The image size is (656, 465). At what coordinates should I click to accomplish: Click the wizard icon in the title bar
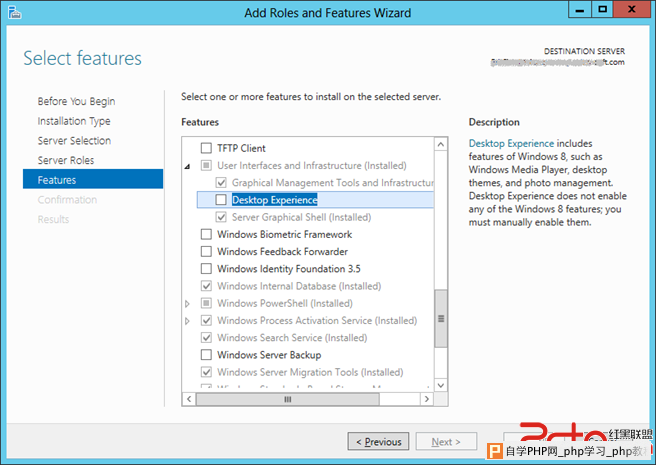pos(14,13)
